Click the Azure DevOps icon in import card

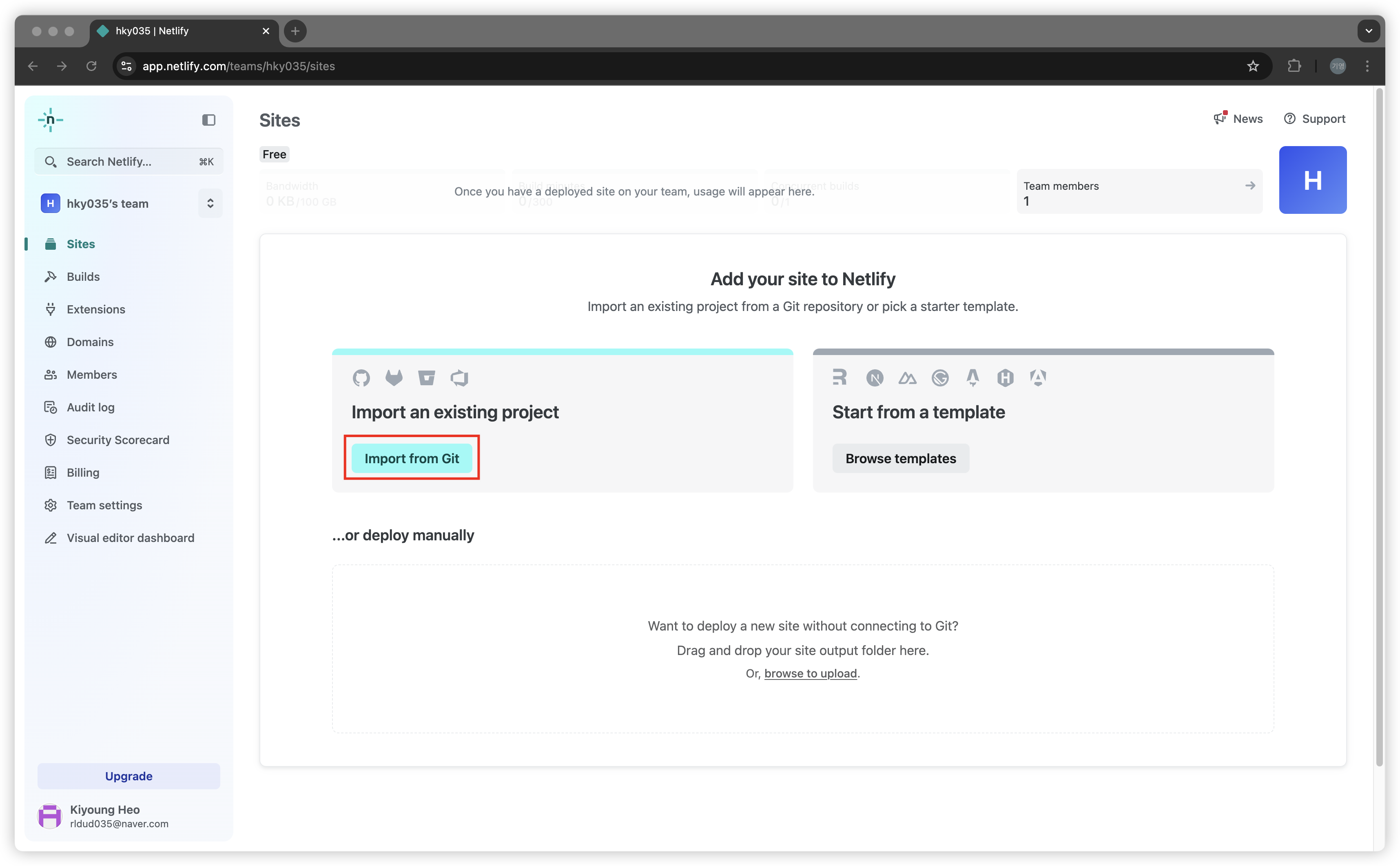(459, 378)
